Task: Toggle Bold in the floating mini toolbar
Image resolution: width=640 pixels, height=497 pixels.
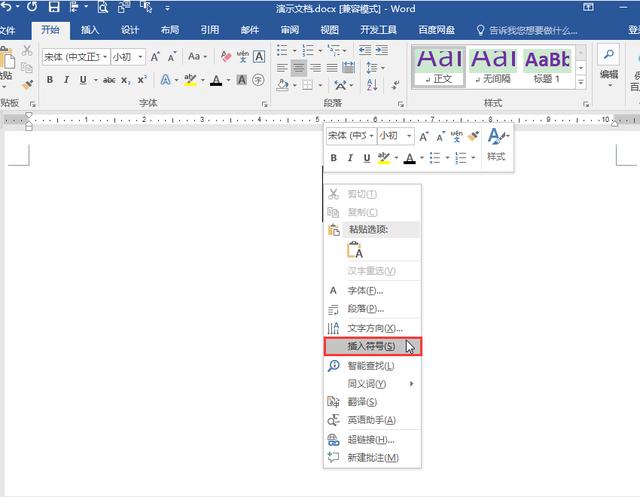Action: point(334,158)
